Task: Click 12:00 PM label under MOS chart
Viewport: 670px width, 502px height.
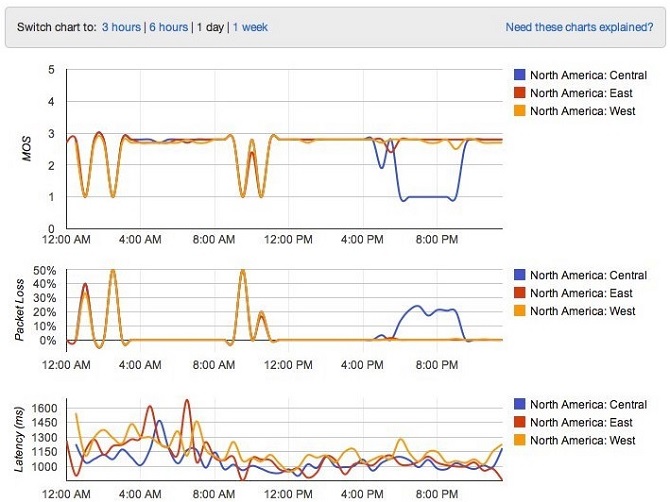Action: (288, 239)
